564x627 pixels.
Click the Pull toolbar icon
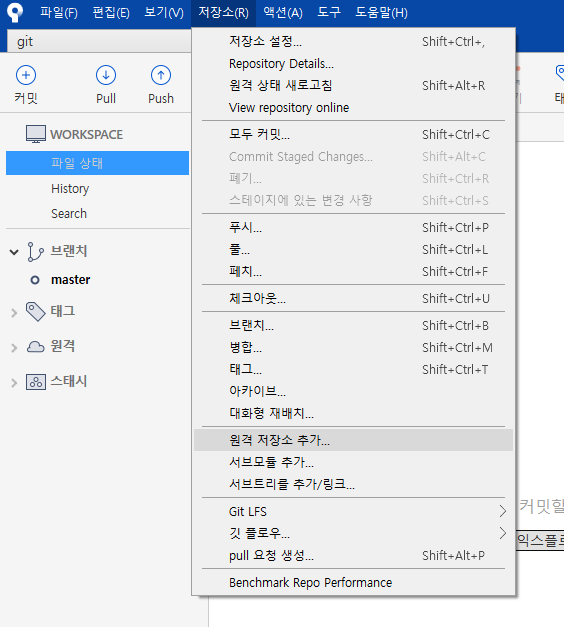point(106,75)
